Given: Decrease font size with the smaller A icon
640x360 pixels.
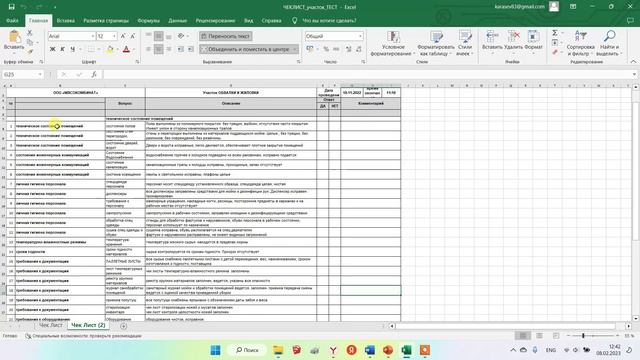Looking at the screenshot, I should (133, 36).
